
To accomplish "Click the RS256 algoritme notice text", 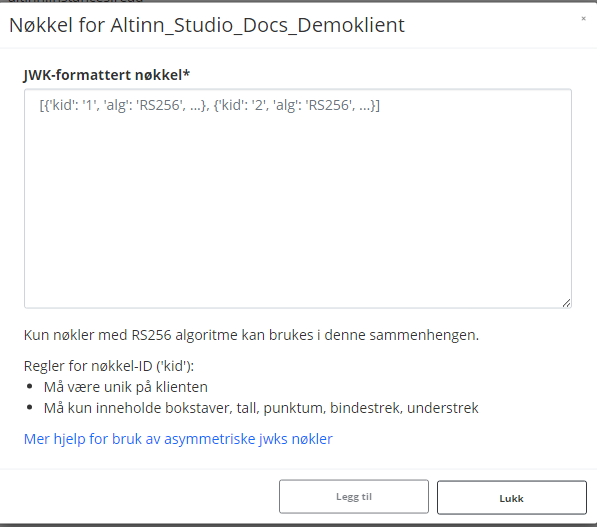I will click(x=251, y=335).
